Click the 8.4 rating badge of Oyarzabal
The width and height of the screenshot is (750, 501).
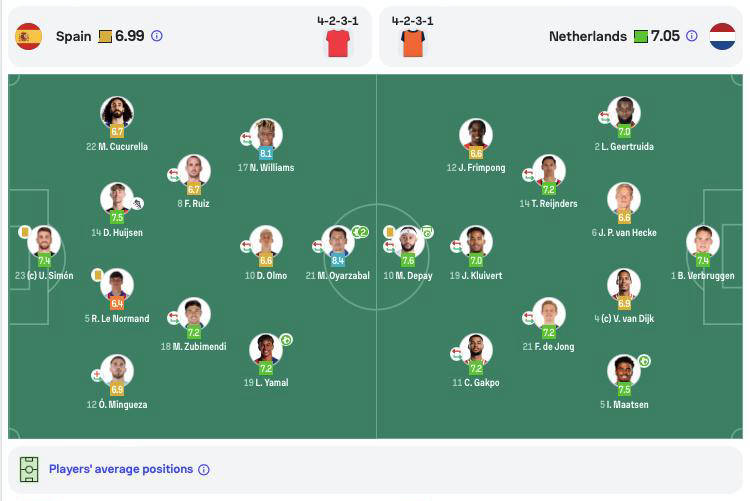click(x=338, y=261)
